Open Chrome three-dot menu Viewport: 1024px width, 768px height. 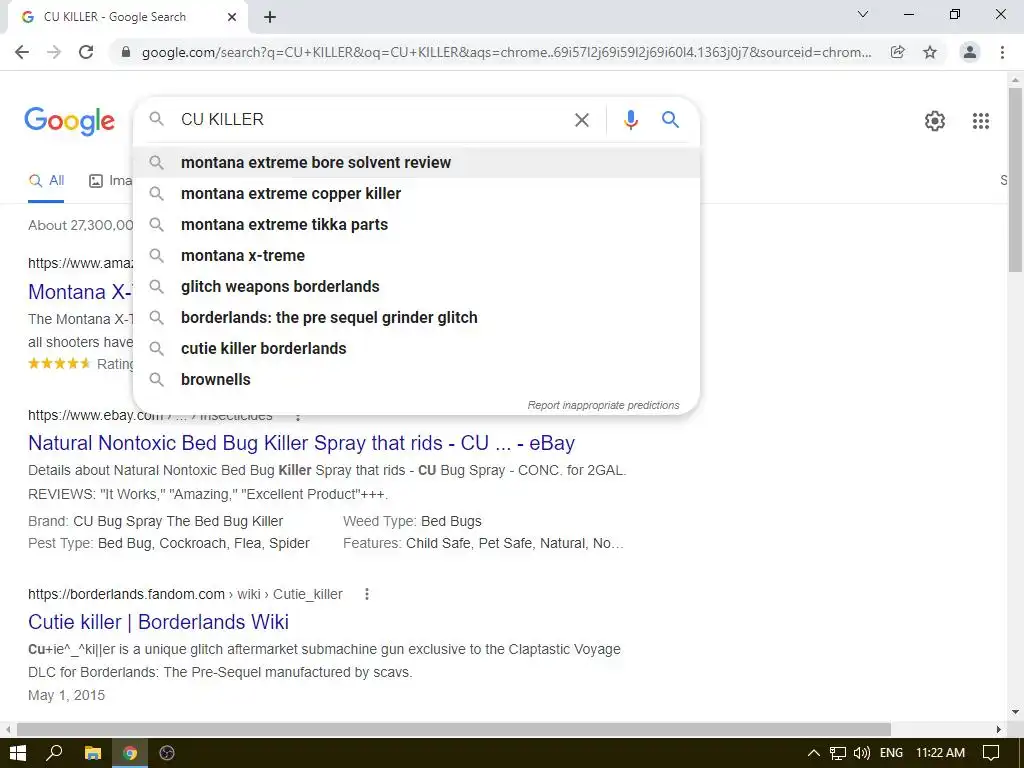1002,52
